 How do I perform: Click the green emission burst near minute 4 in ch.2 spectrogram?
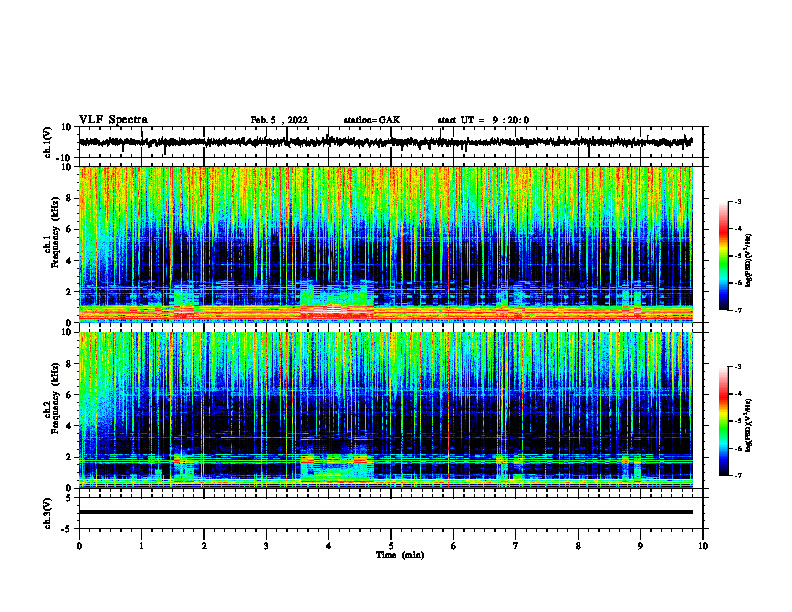tap(337, 467)
